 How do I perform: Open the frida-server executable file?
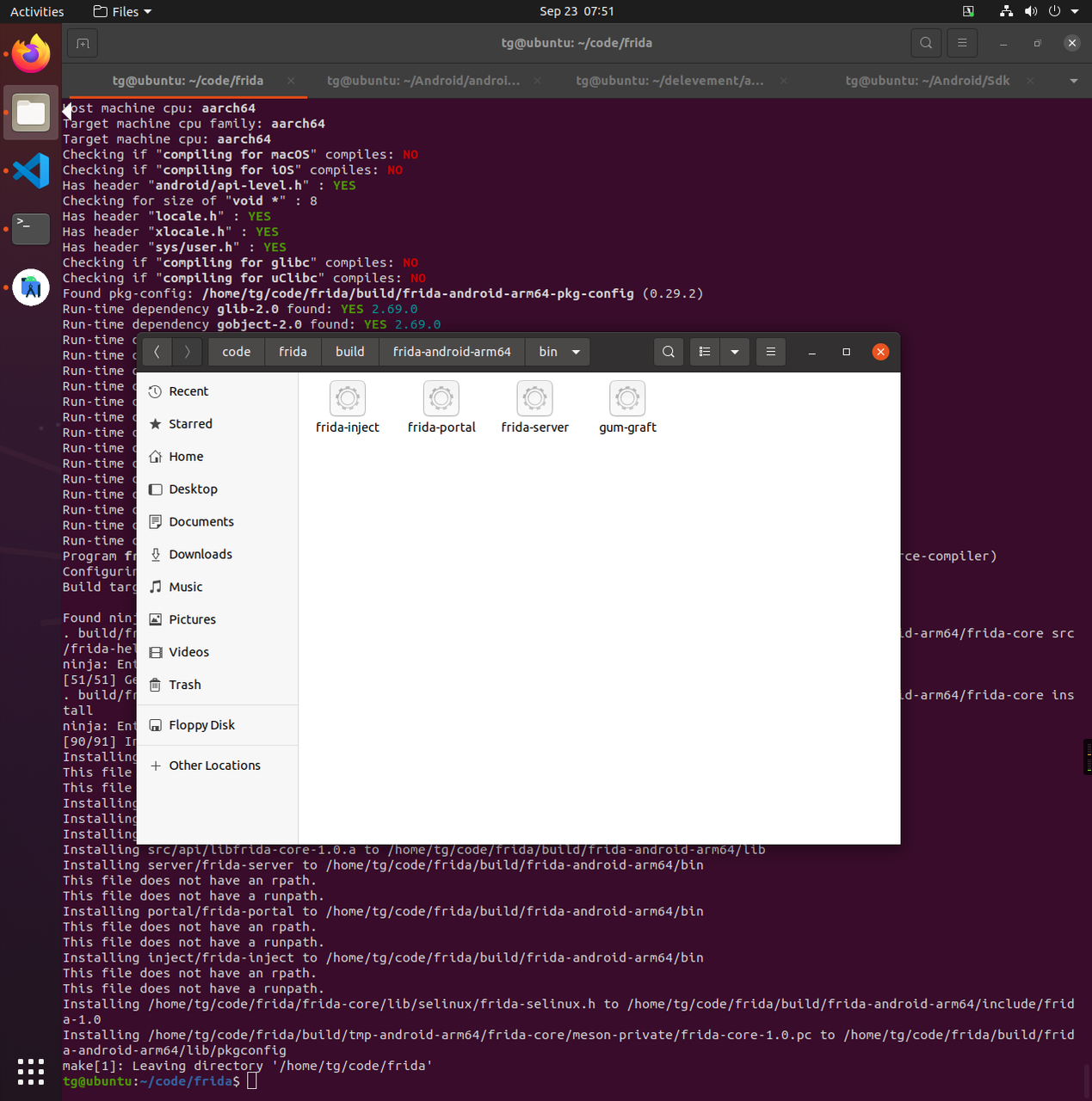tap(534, 399)
